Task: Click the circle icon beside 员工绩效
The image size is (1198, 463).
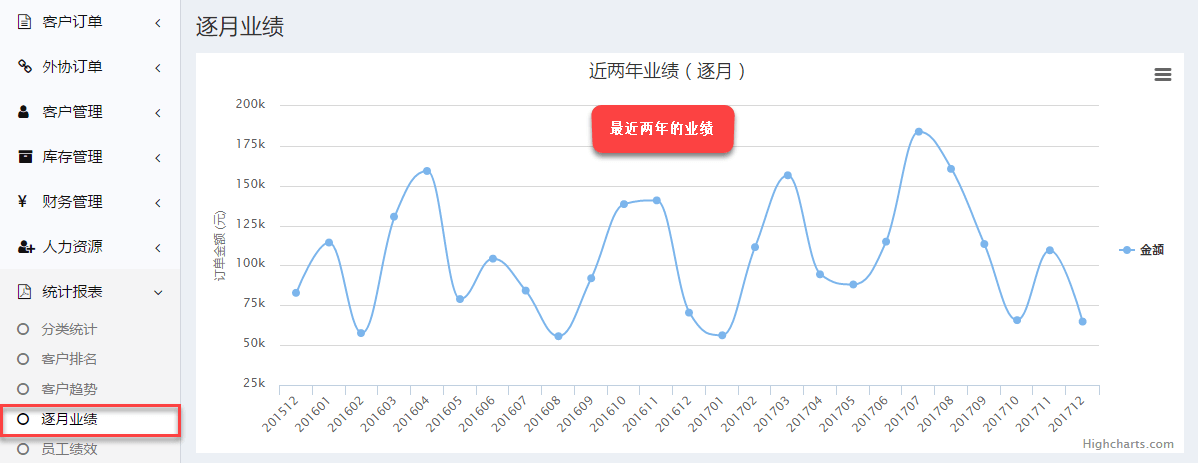Action: point(23,448)
